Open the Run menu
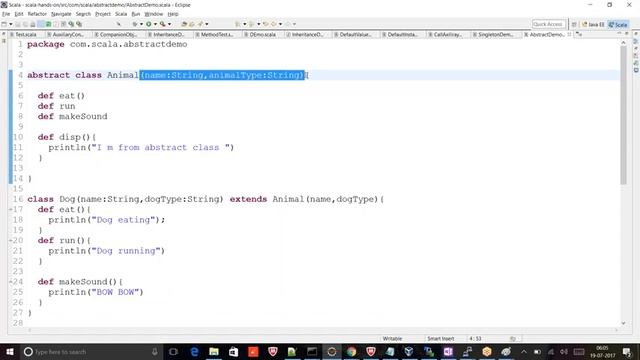 pos(136,14)
